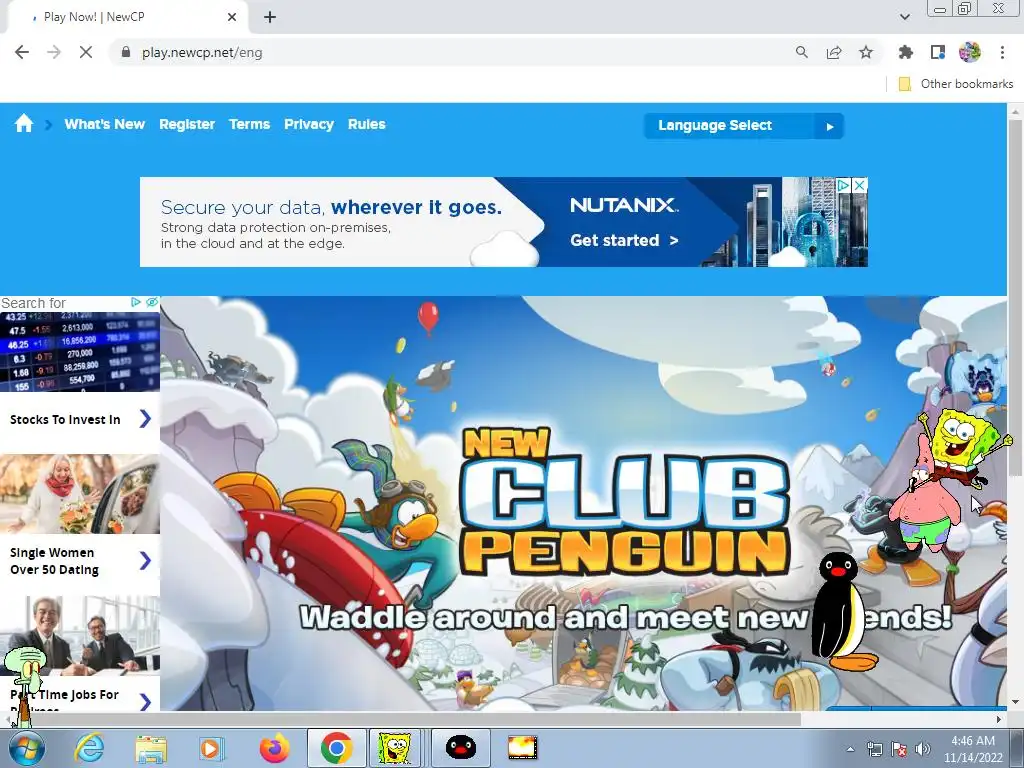
Task: Click the scroll right arrow of horizontal scrollbar
Action: (999, 719)
